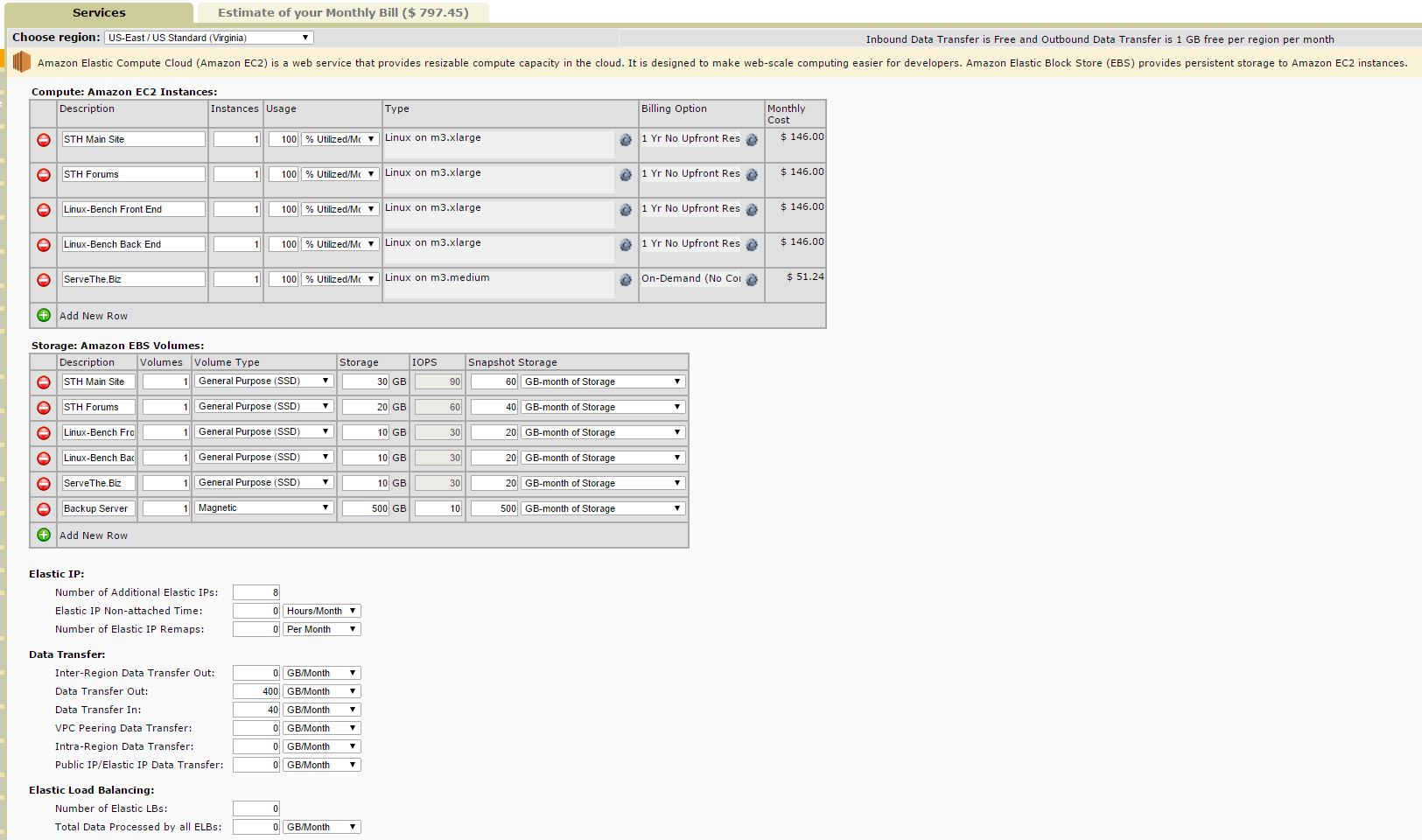Delete the Linux-Bench Bac EBS volume row
The width and height of the screenshot is (1422, 840).
click(44, 458)
